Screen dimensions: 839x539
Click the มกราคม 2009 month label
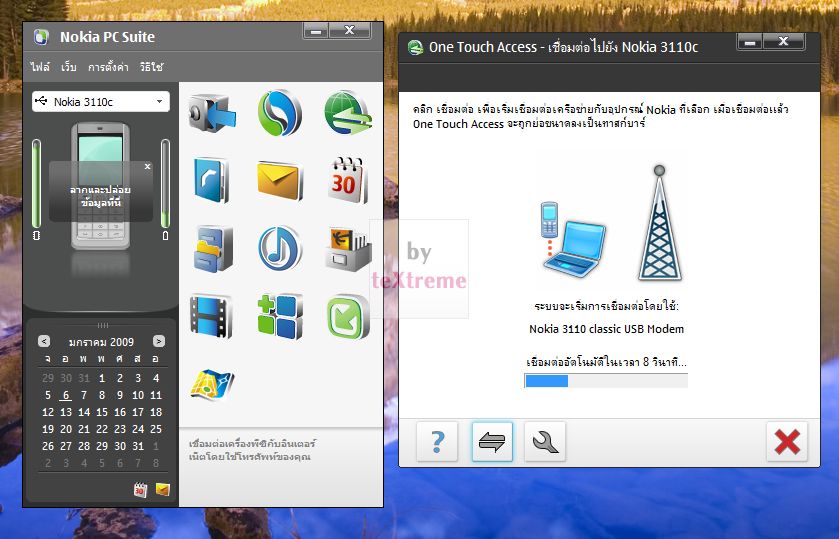(101, 341)
